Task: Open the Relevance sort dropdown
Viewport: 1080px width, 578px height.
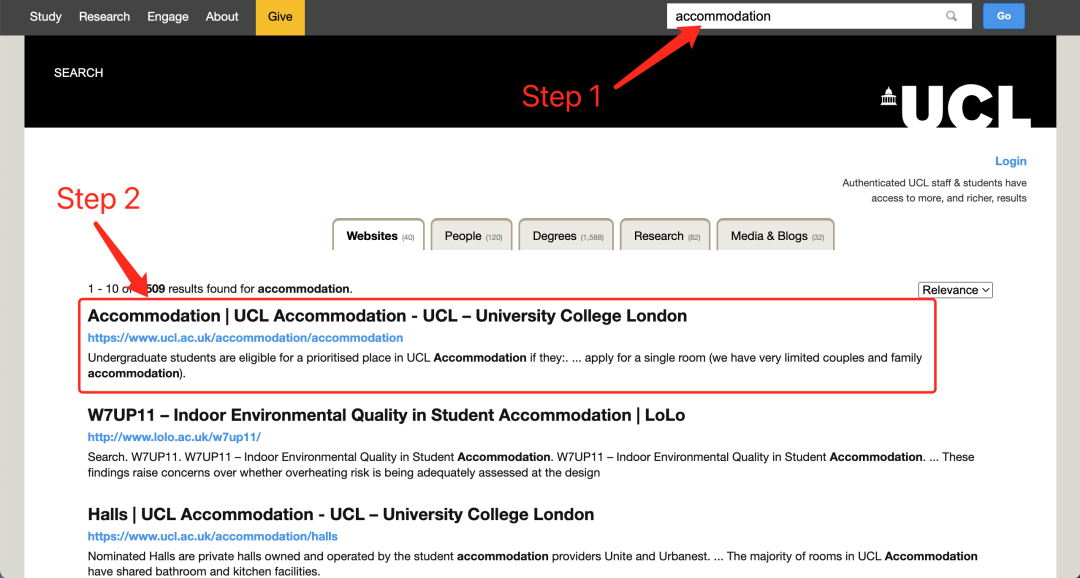Action: [x=955, y=290]
